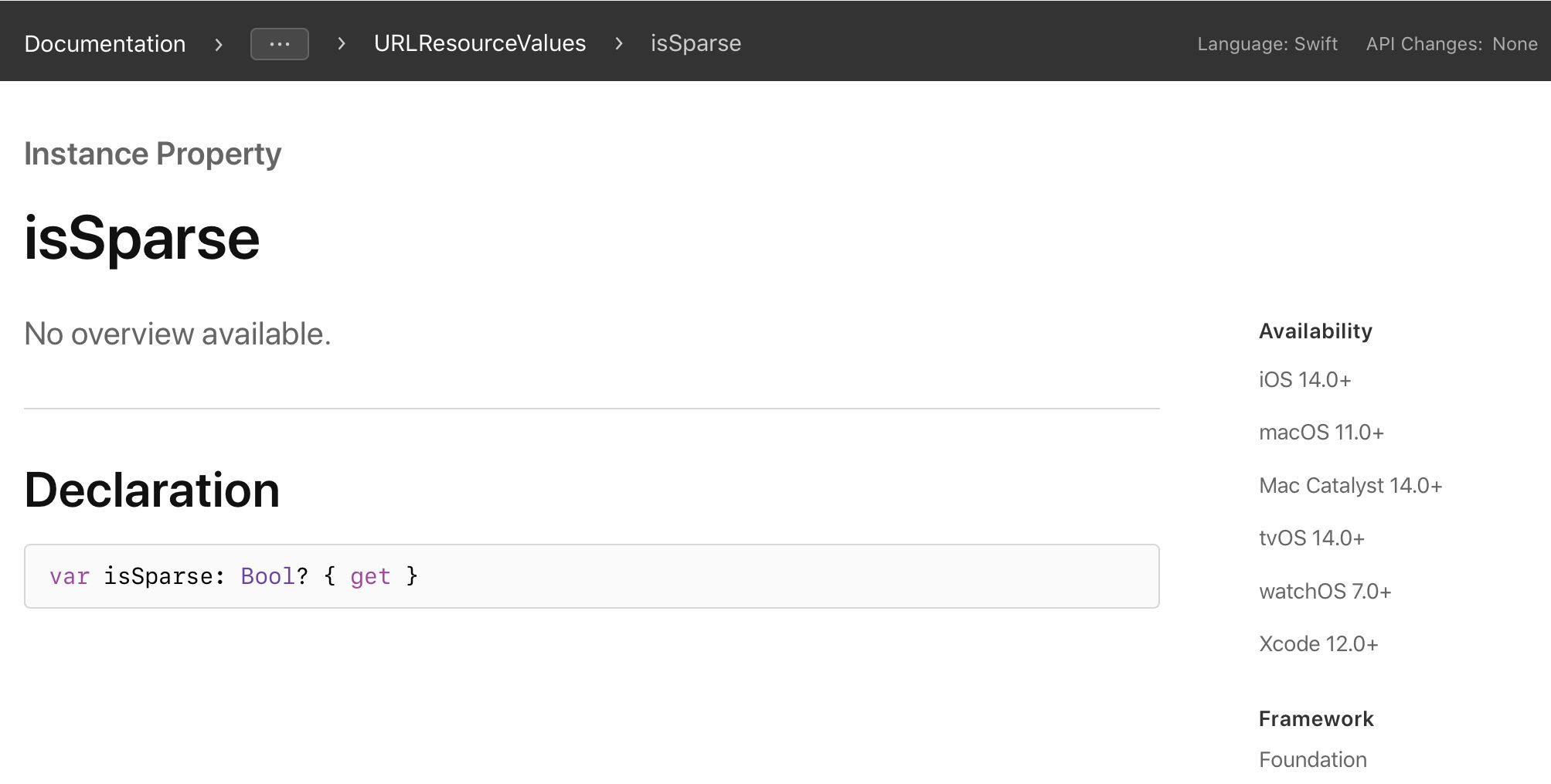Click the chevron before URLResourceValues breadcrumb
Screen dimensions: 1551x784
click(x=341, y=44)
